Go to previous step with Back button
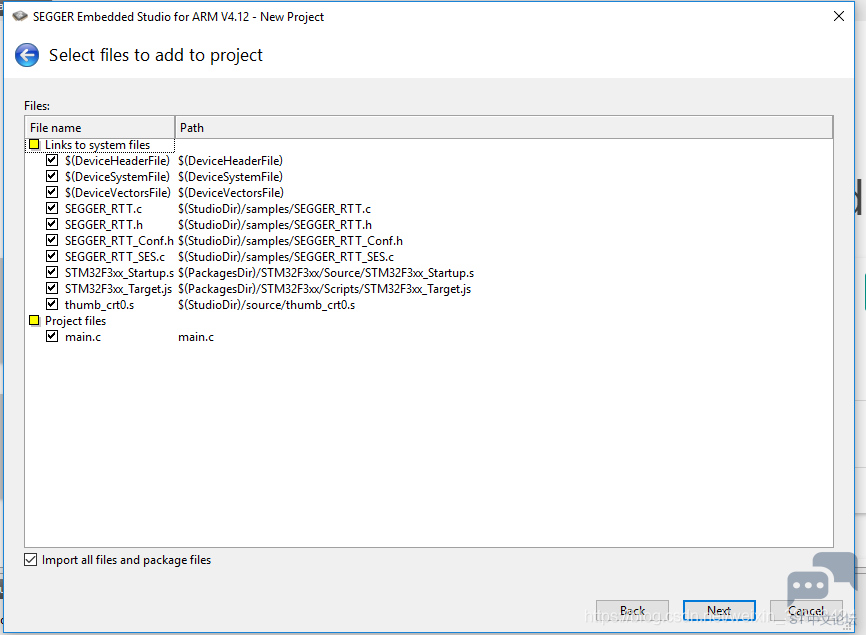866x635 pixels. click(632, 611)
